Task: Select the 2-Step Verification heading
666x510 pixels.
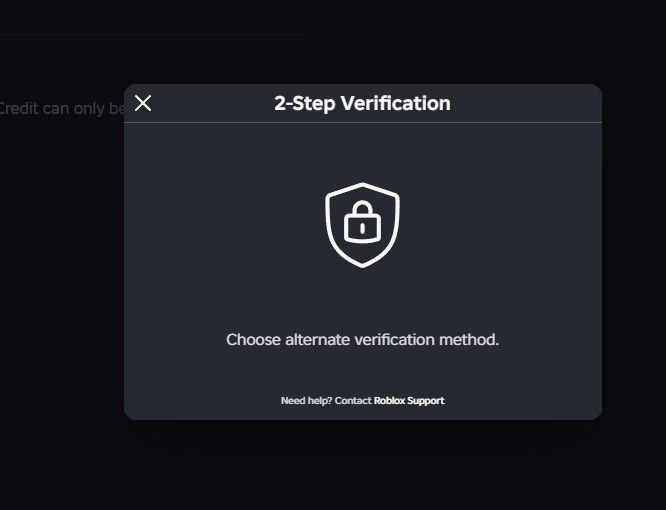Action: 362,103
